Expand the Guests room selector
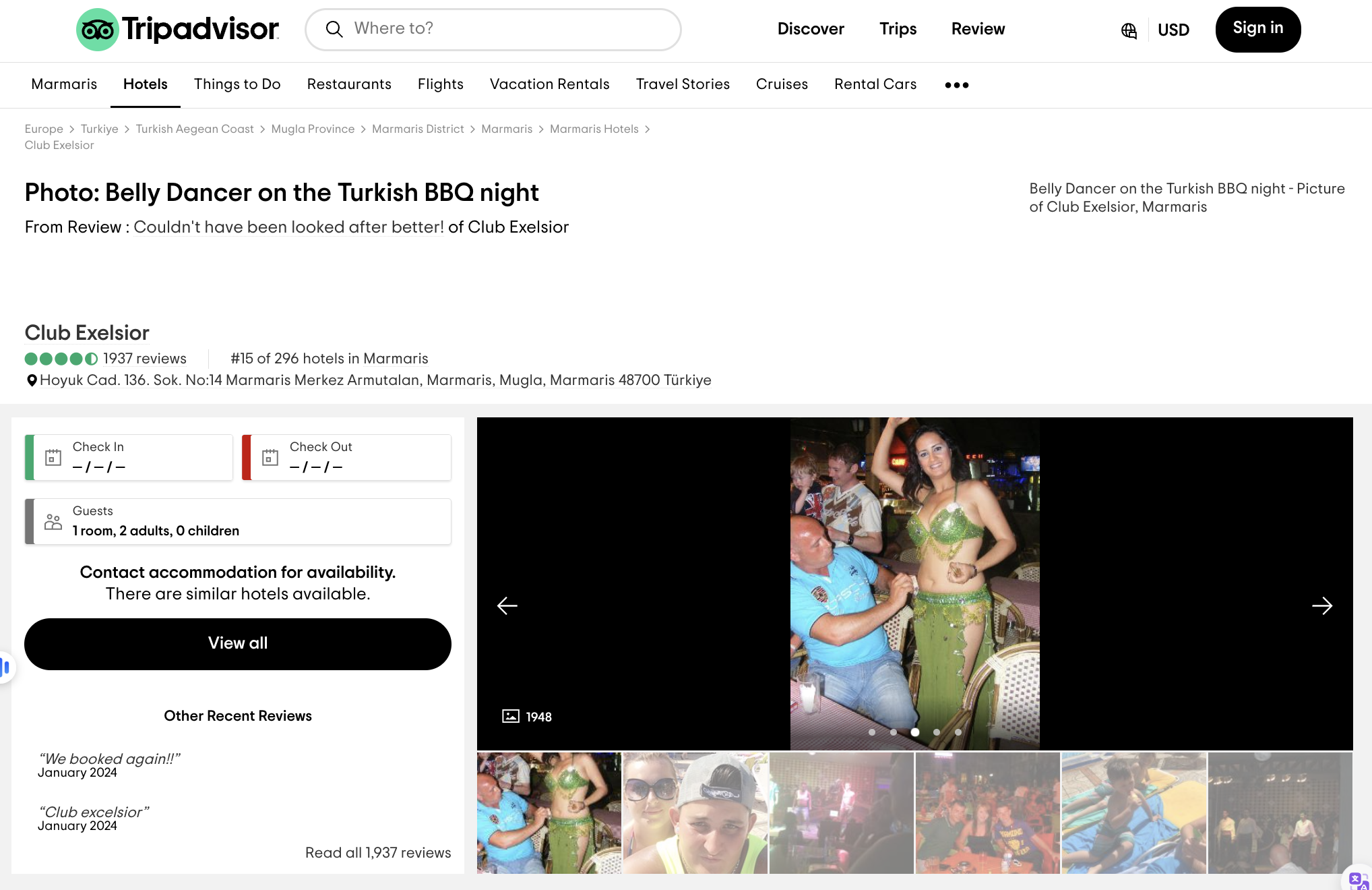This screenshot has height=890, width=1372. [238, 521]
